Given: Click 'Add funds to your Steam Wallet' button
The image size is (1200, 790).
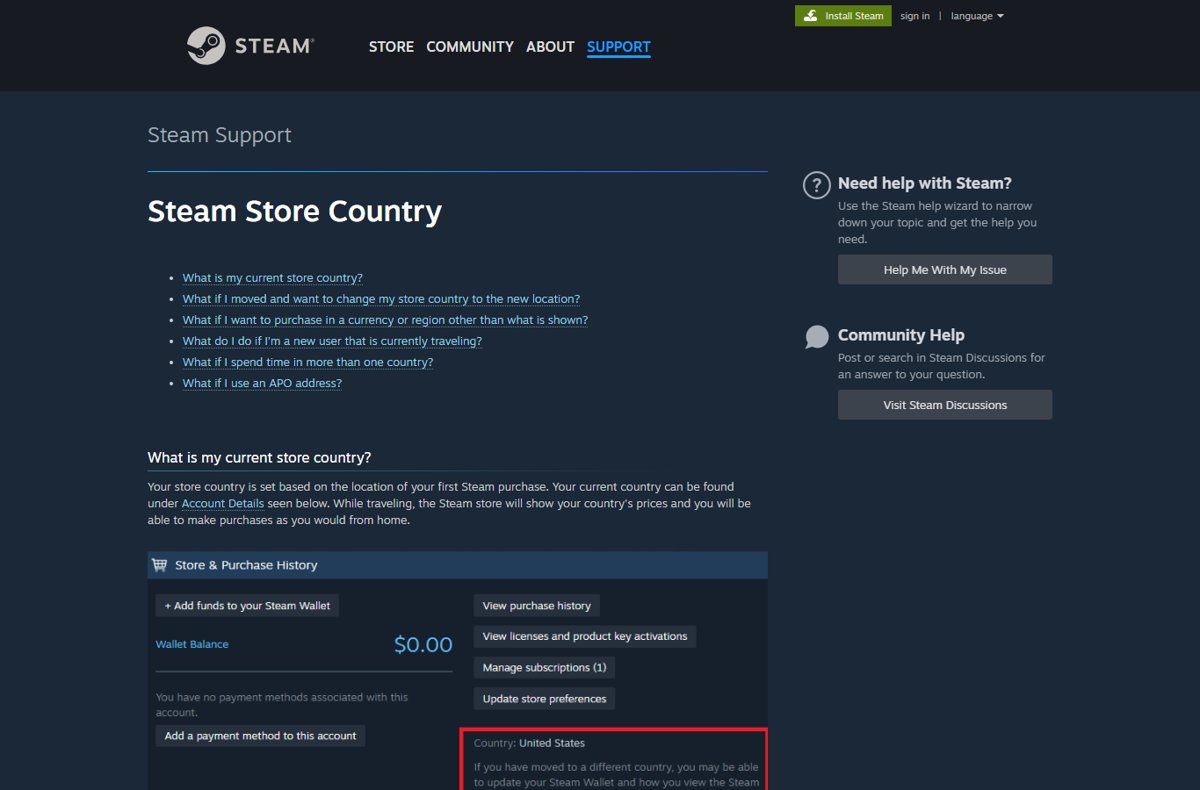Looking at the screenshot, I should (247, 606).
